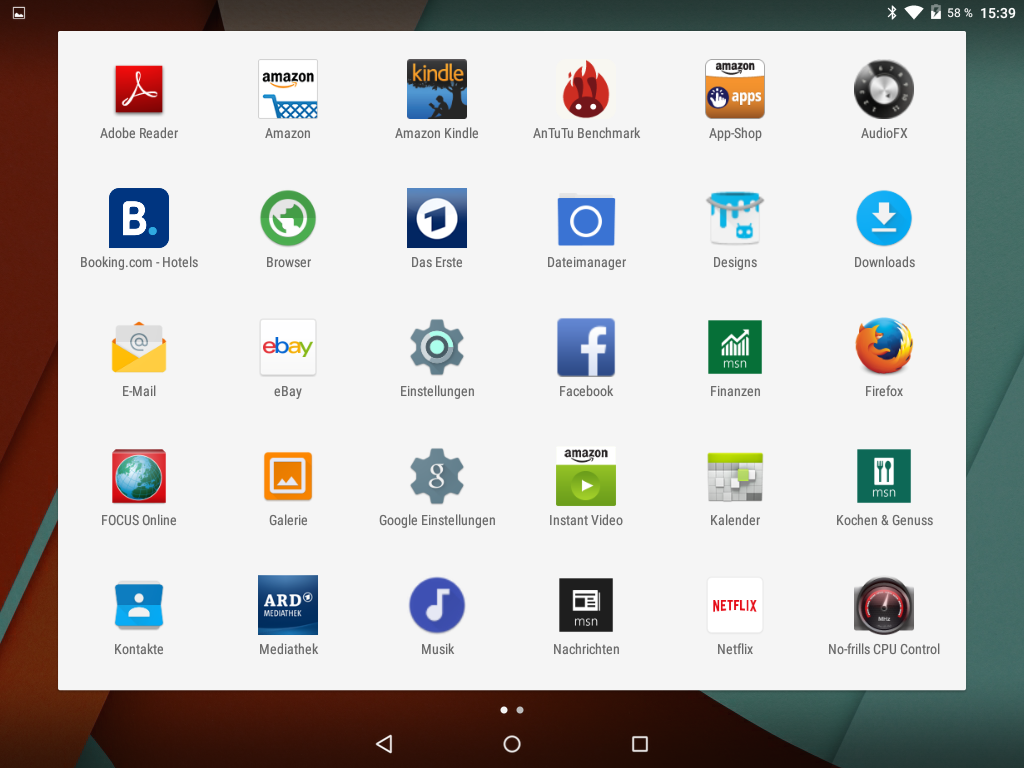Launch the AudioFX equalizer app

click(884, 89)
